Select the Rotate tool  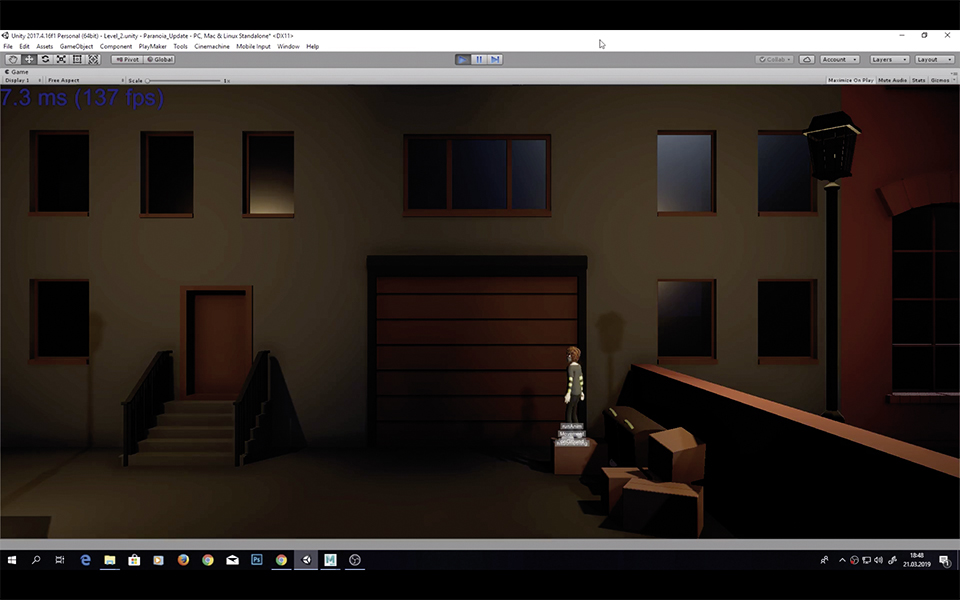pyautogui.click(x=45, y=59)
